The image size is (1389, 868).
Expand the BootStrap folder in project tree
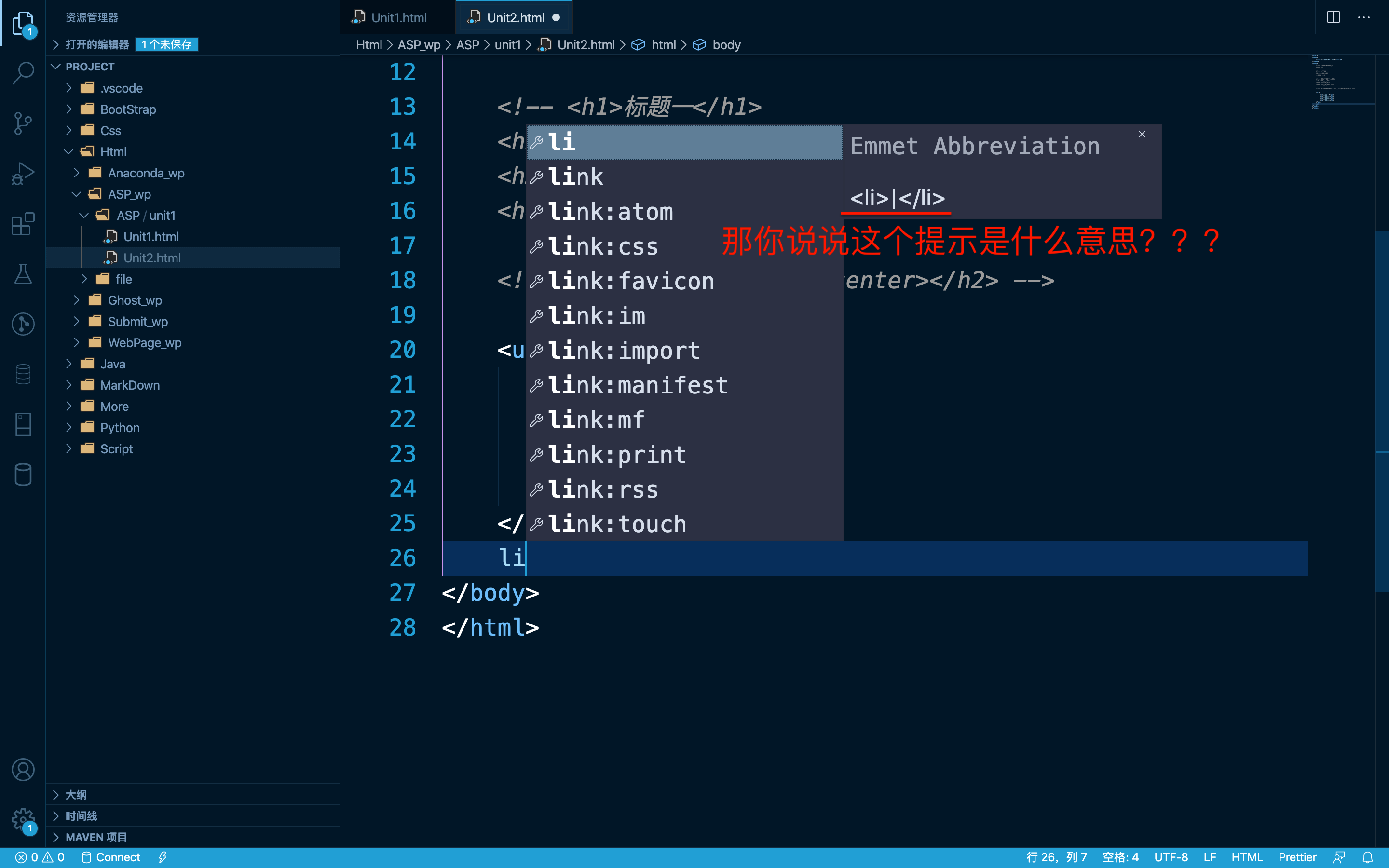tap(69, 109)
